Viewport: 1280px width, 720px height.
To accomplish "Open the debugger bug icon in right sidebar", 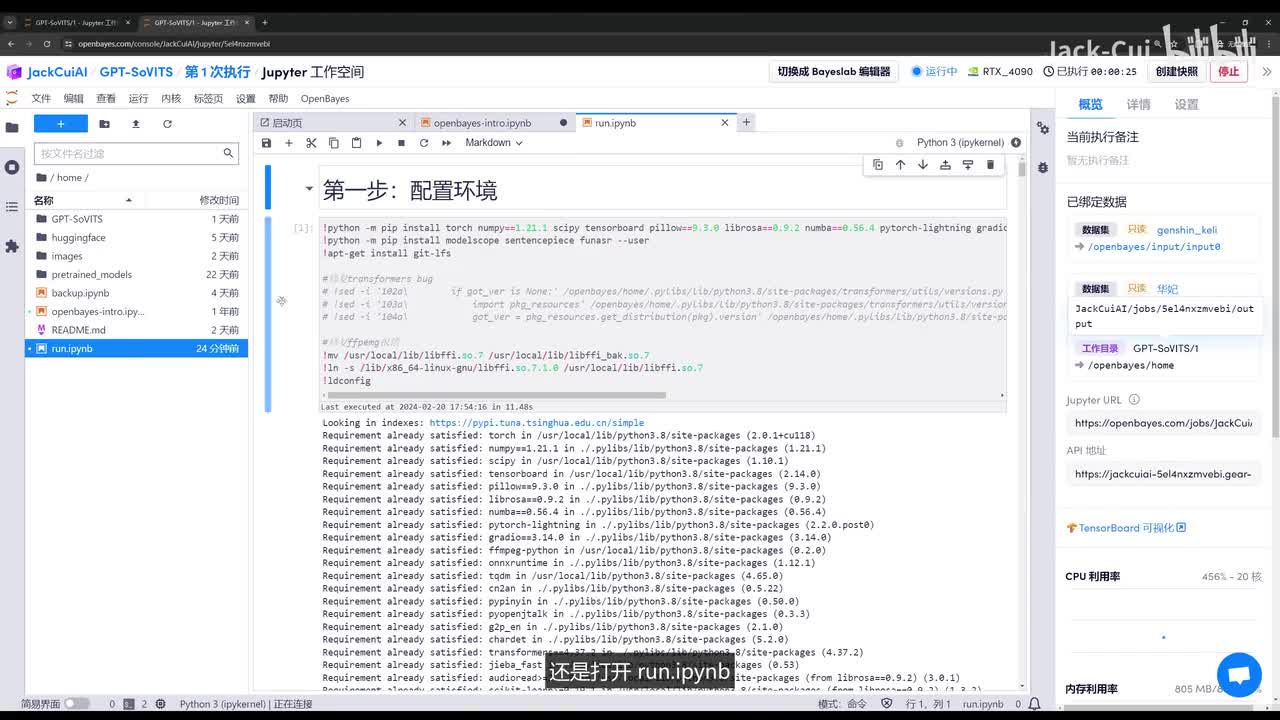I will point(1043,168).
